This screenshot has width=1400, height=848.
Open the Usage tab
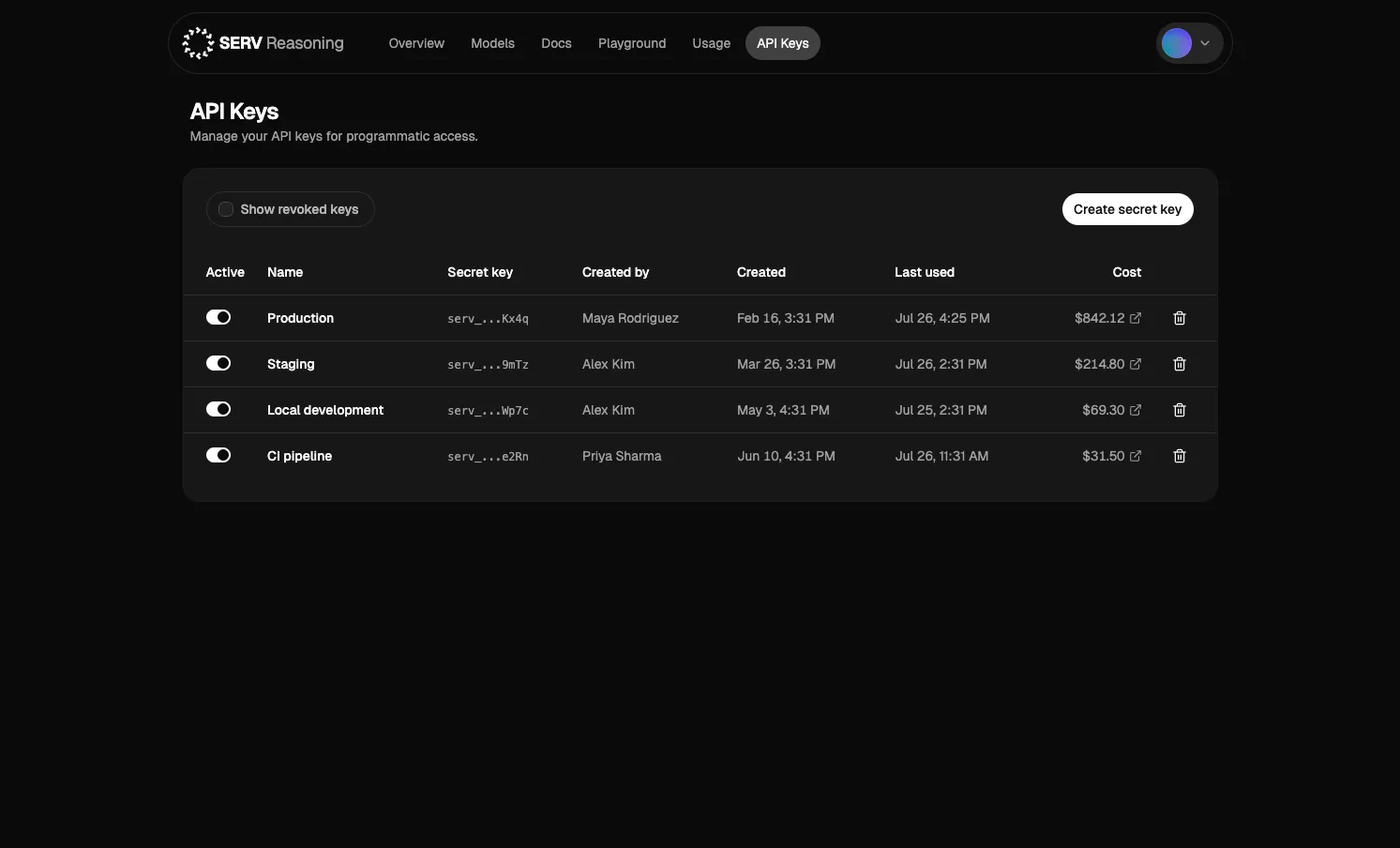[711, 43]
